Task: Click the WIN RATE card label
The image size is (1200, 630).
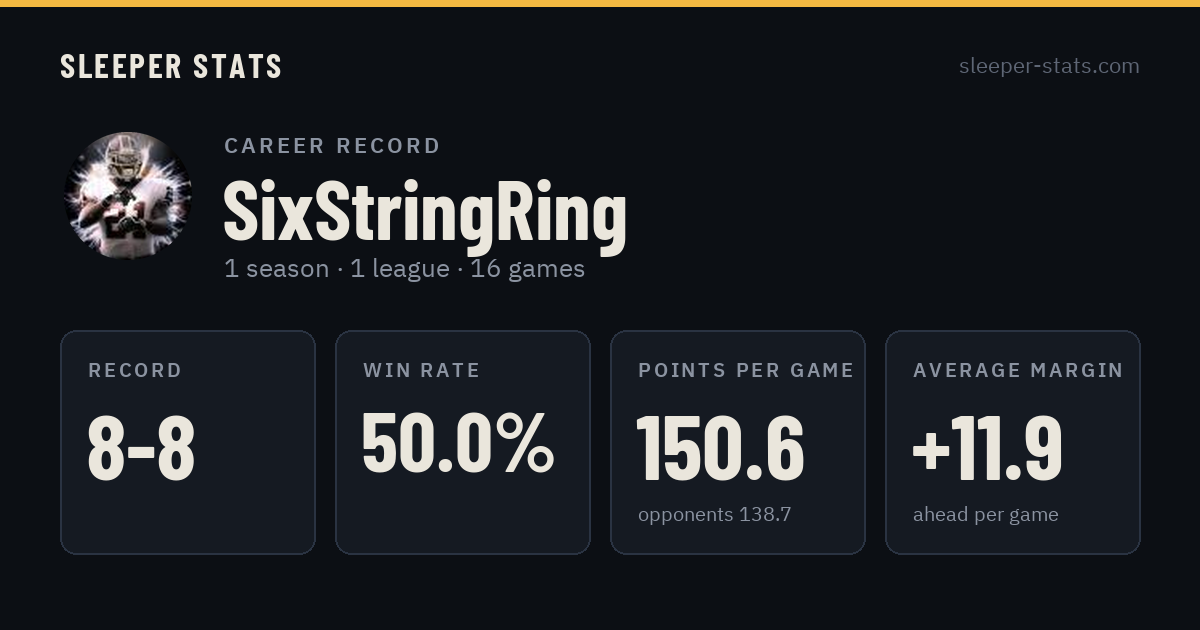Action: point(422,371)
